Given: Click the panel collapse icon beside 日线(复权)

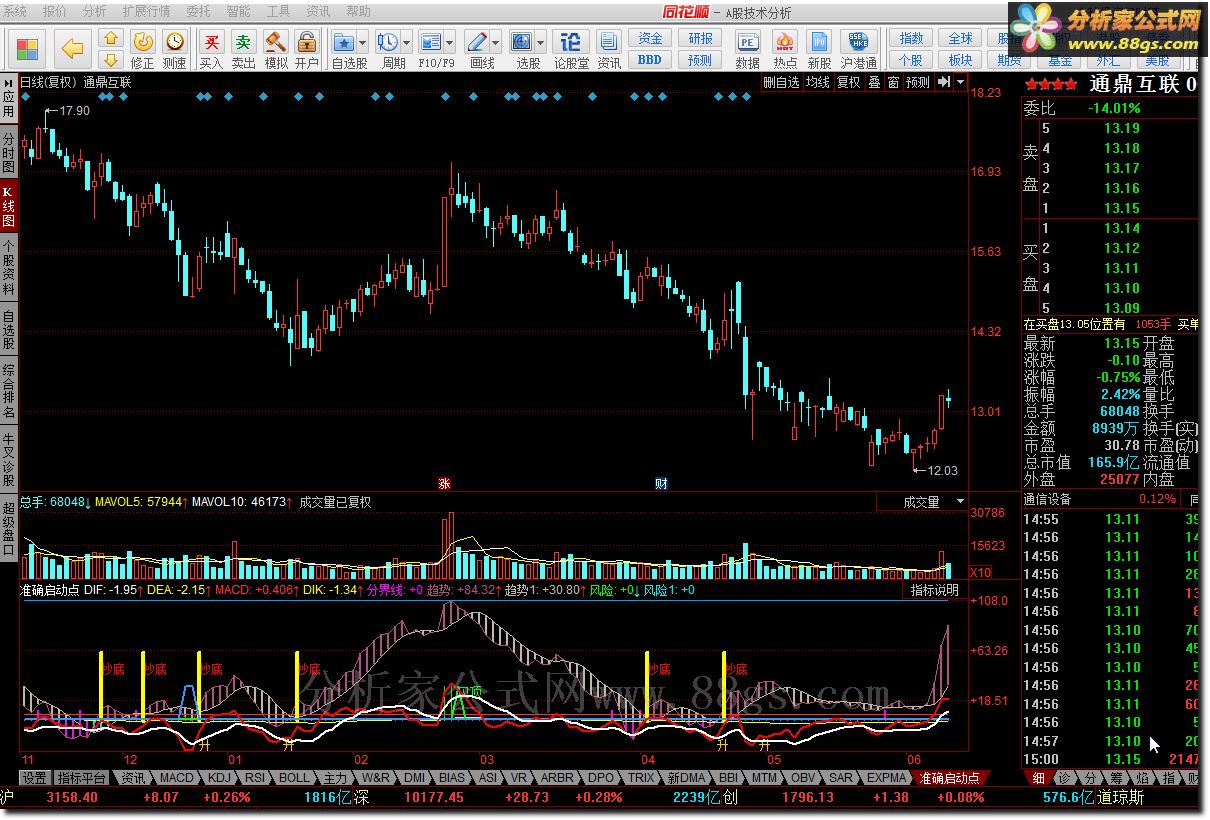Looking at the screenshot, I should point(10,82).
